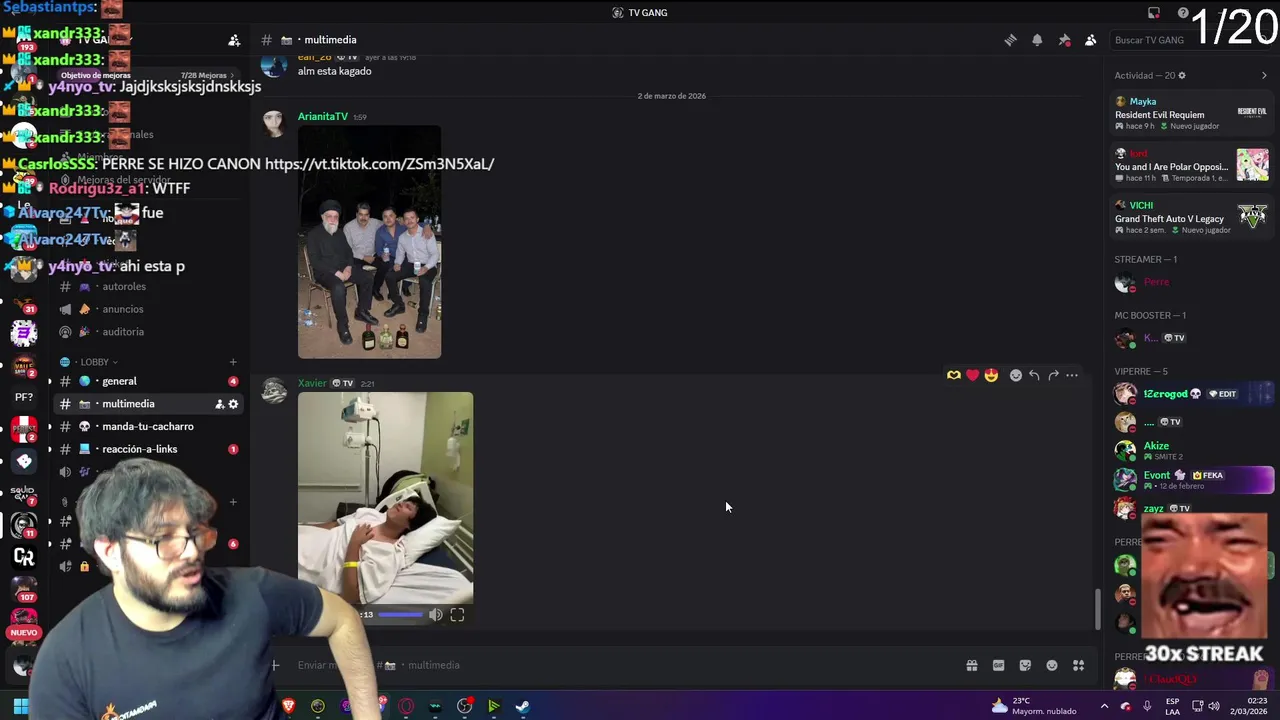Mute the video volume
Screen dimensions: 1280x720
(x=435, y=615)
